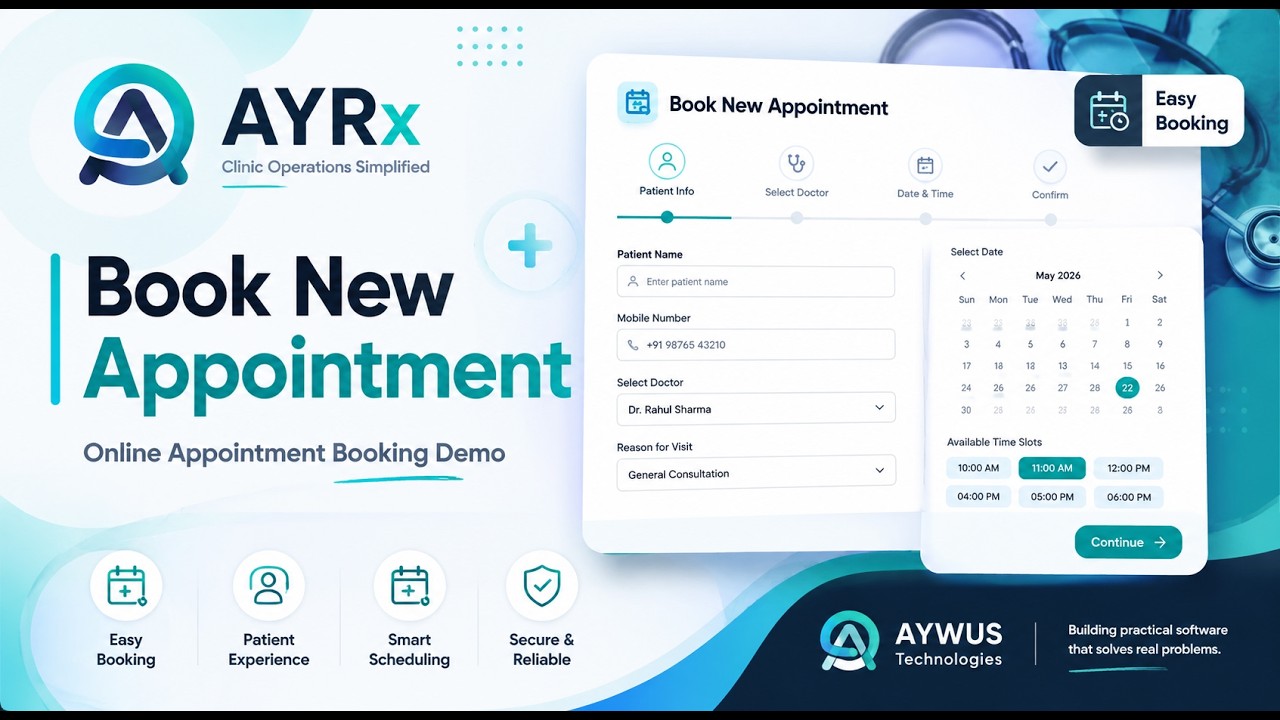Click the Secure & Reliable shield icon
The height and width of the screenshot is (720, 1280).
(x=542, y=586)
